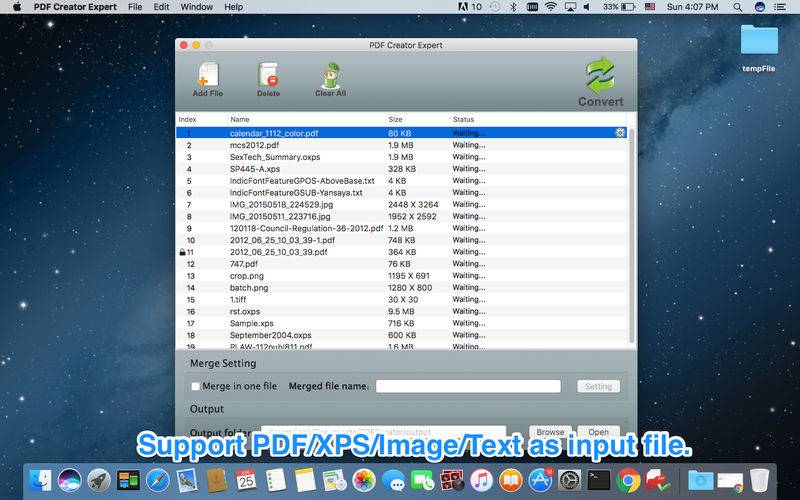Select the batch.png file row
Viewport: 800px width, 500px height.
pos(402,287)
